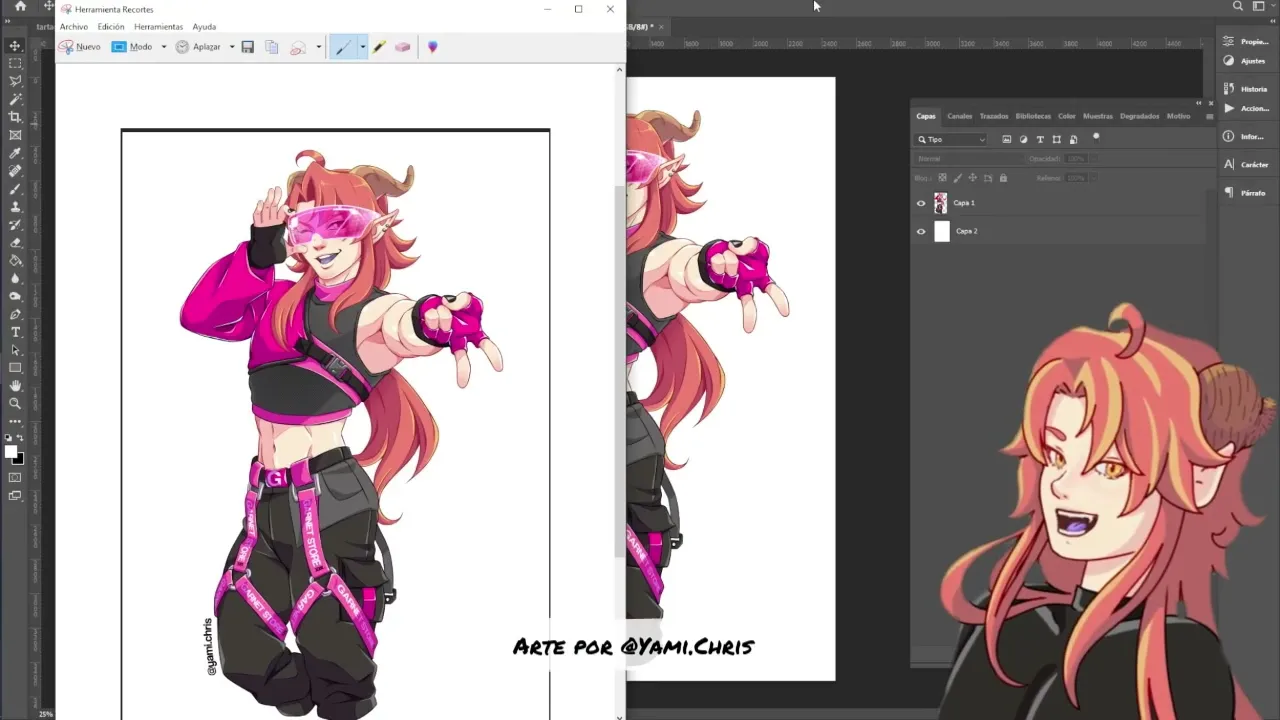Select the Eraser tool in Photoshop
The image size is (1280, 720).
point(15,243)
